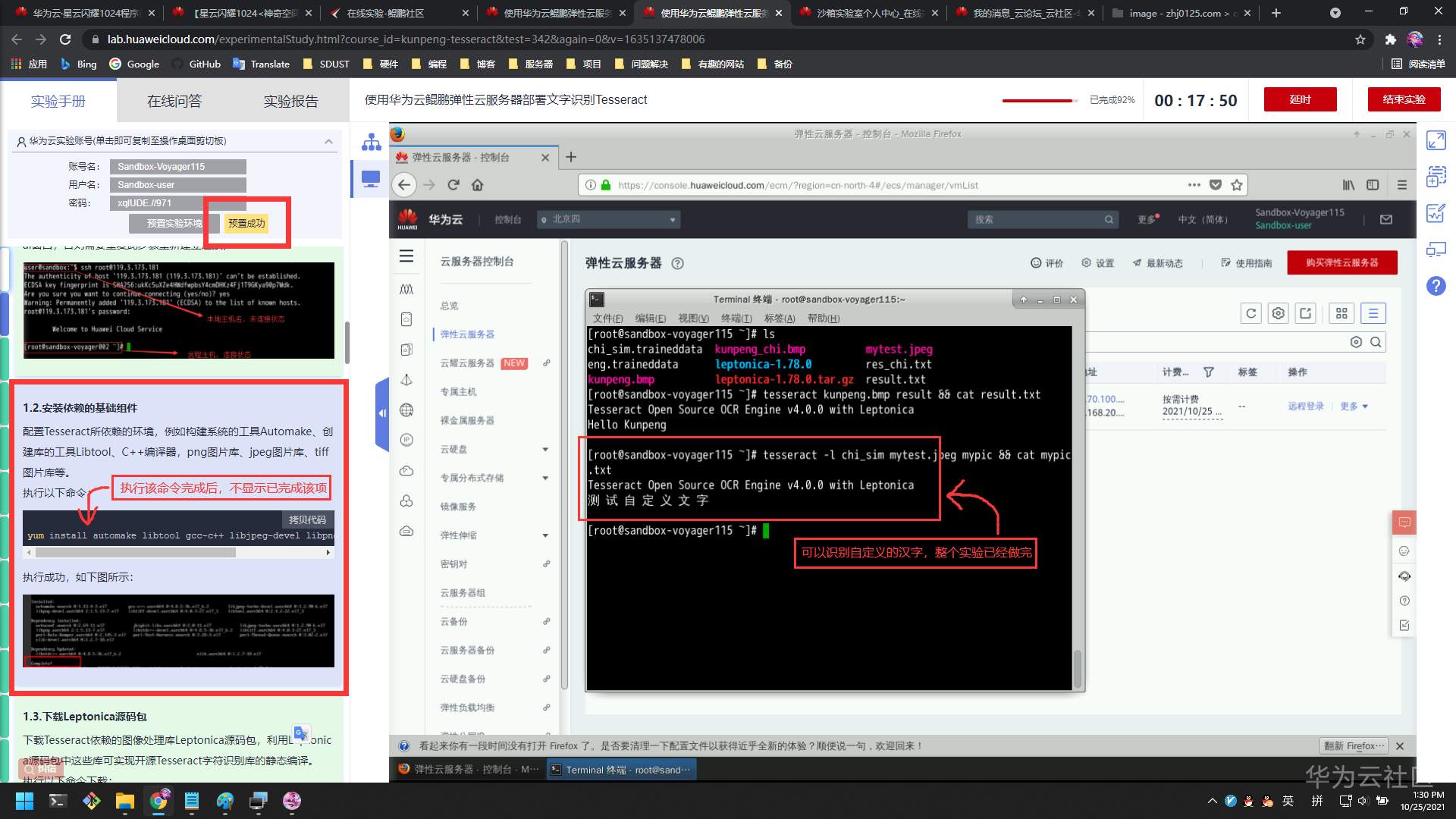Image resolution: width=1456 pixels, height=819 pixels.
Task: Click the 购买弹性云服务器 button
Action: coord(1341,262)
